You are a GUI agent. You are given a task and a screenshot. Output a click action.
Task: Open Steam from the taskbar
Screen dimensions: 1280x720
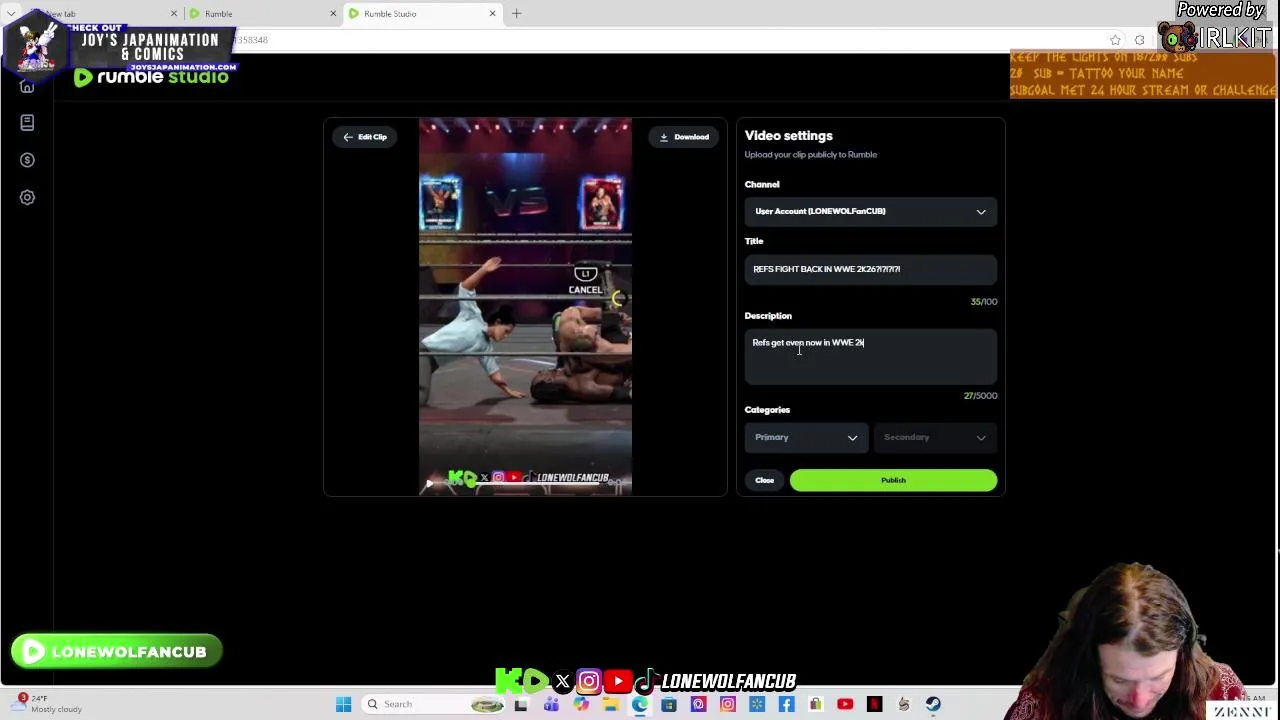[934, 705]
